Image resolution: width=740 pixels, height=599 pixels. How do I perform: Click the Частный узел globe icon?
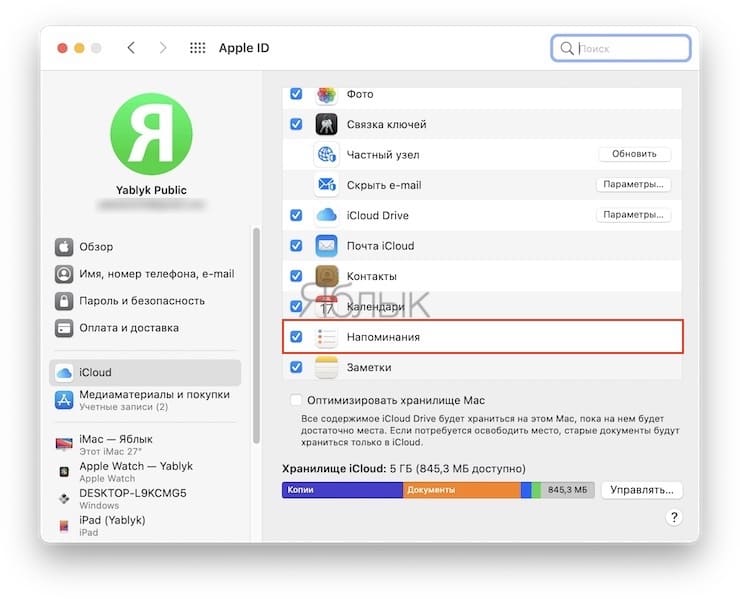pos(326,155)
